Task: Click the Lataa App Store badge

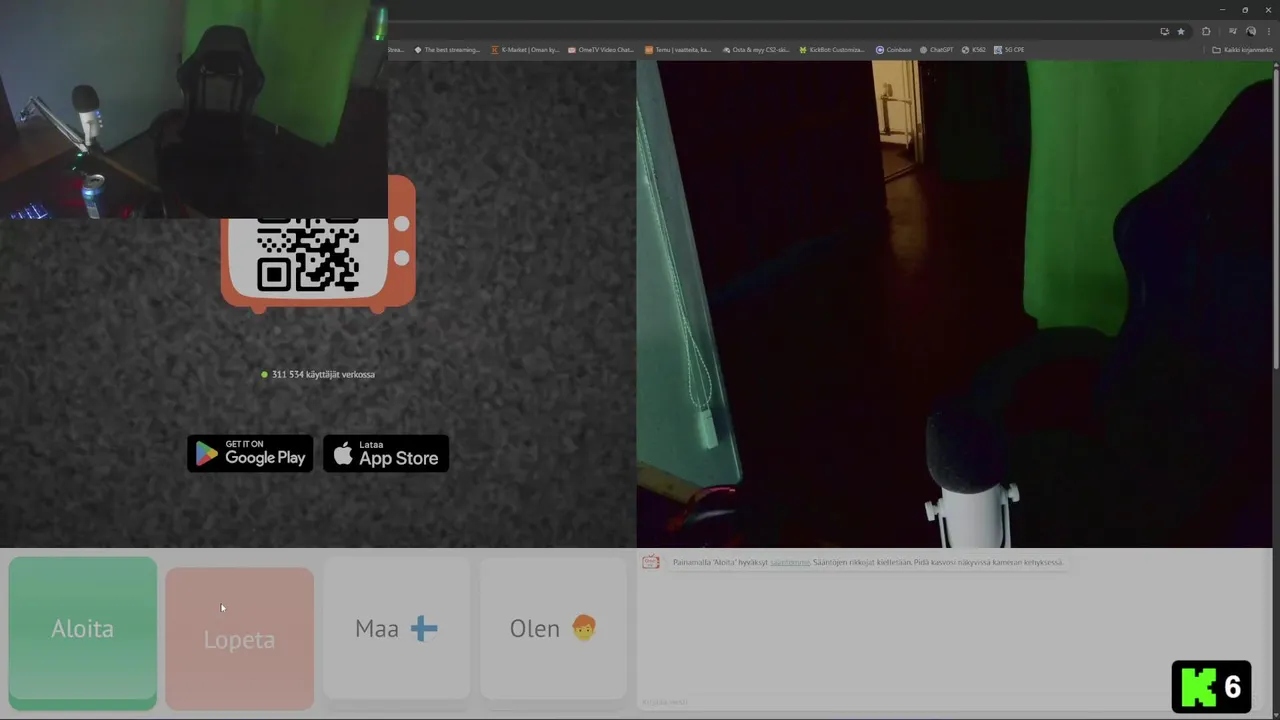Action: tap(386, 454)
